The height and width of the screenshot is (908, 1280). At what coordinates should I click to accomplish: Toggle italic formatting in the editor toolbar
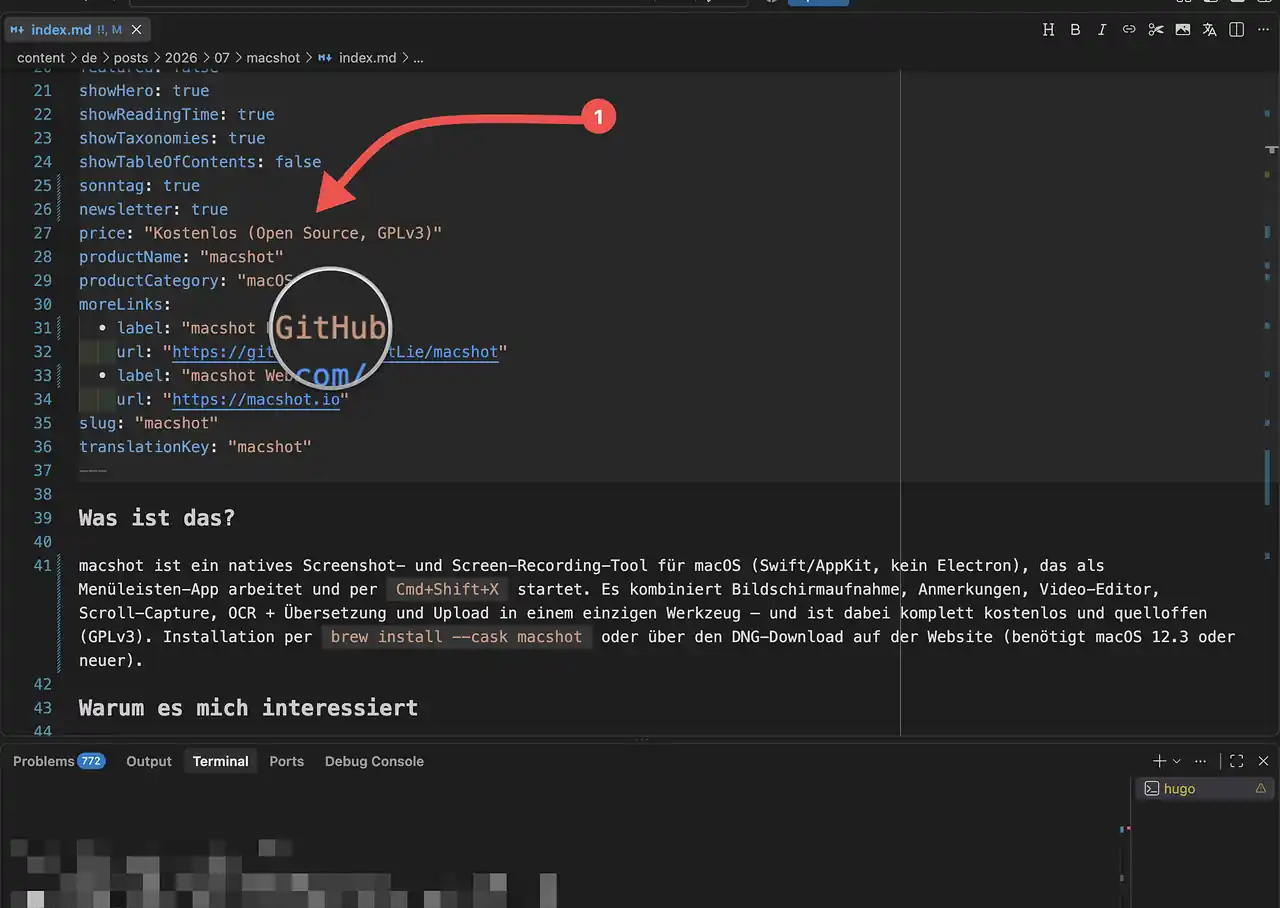[x=1102, y=30]
